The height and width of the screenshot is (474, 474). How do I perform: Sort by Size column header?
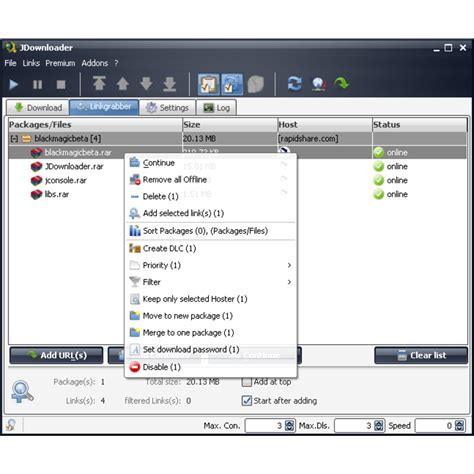230,125
